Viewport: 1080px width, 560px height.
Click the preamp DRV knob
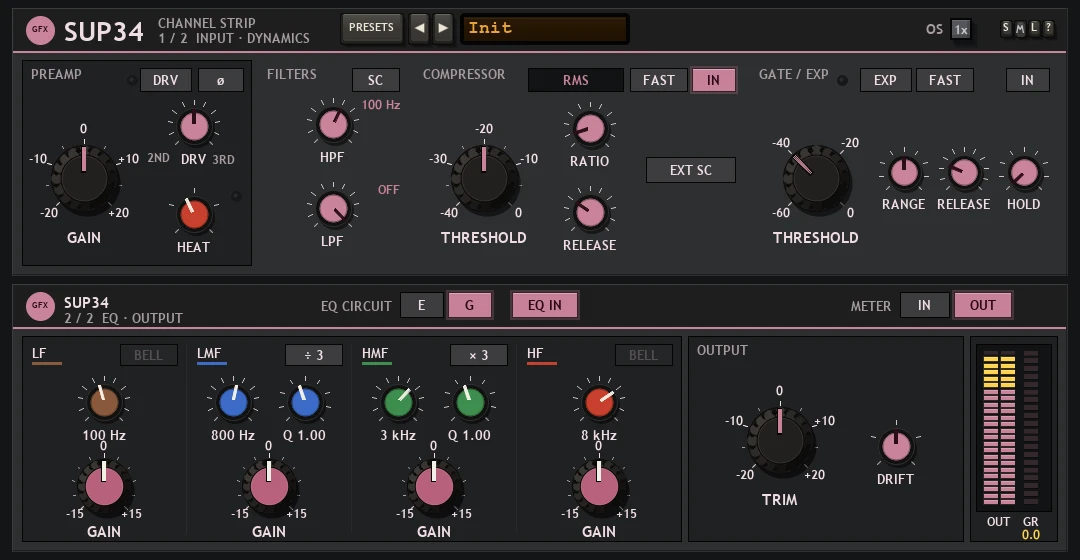point(194,127)
